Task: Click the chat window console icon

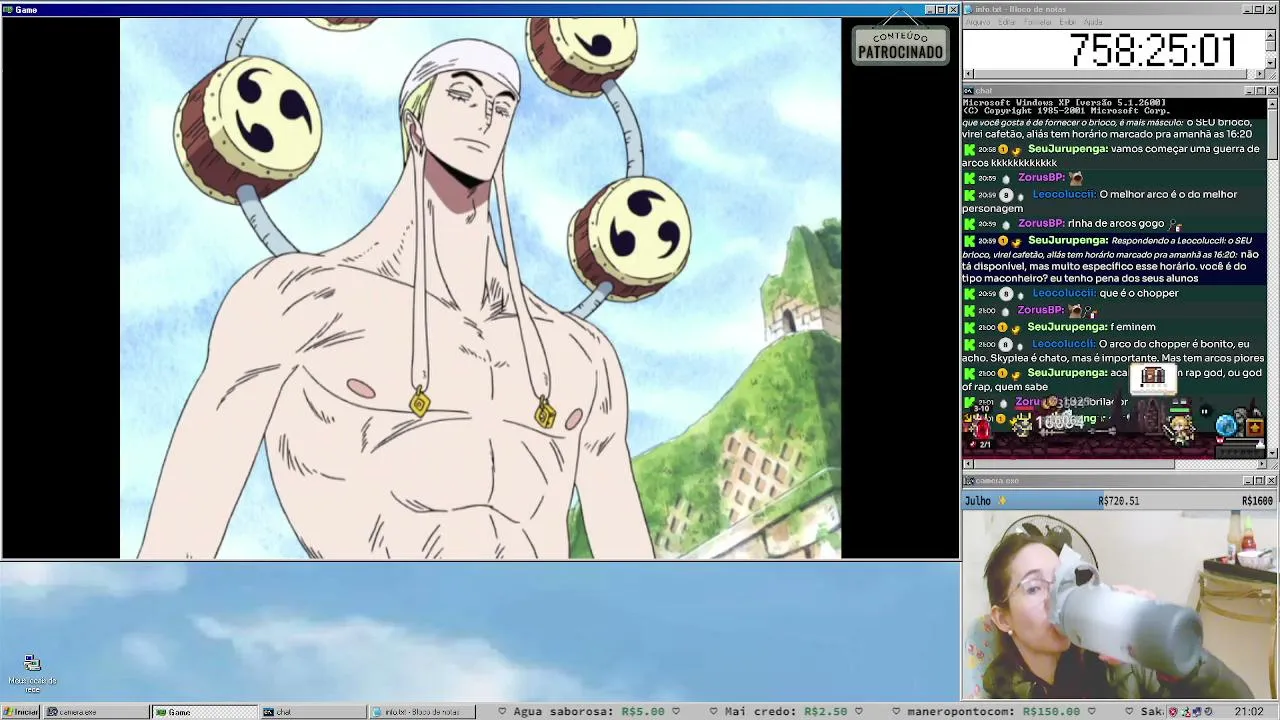Action: [969, 91]
